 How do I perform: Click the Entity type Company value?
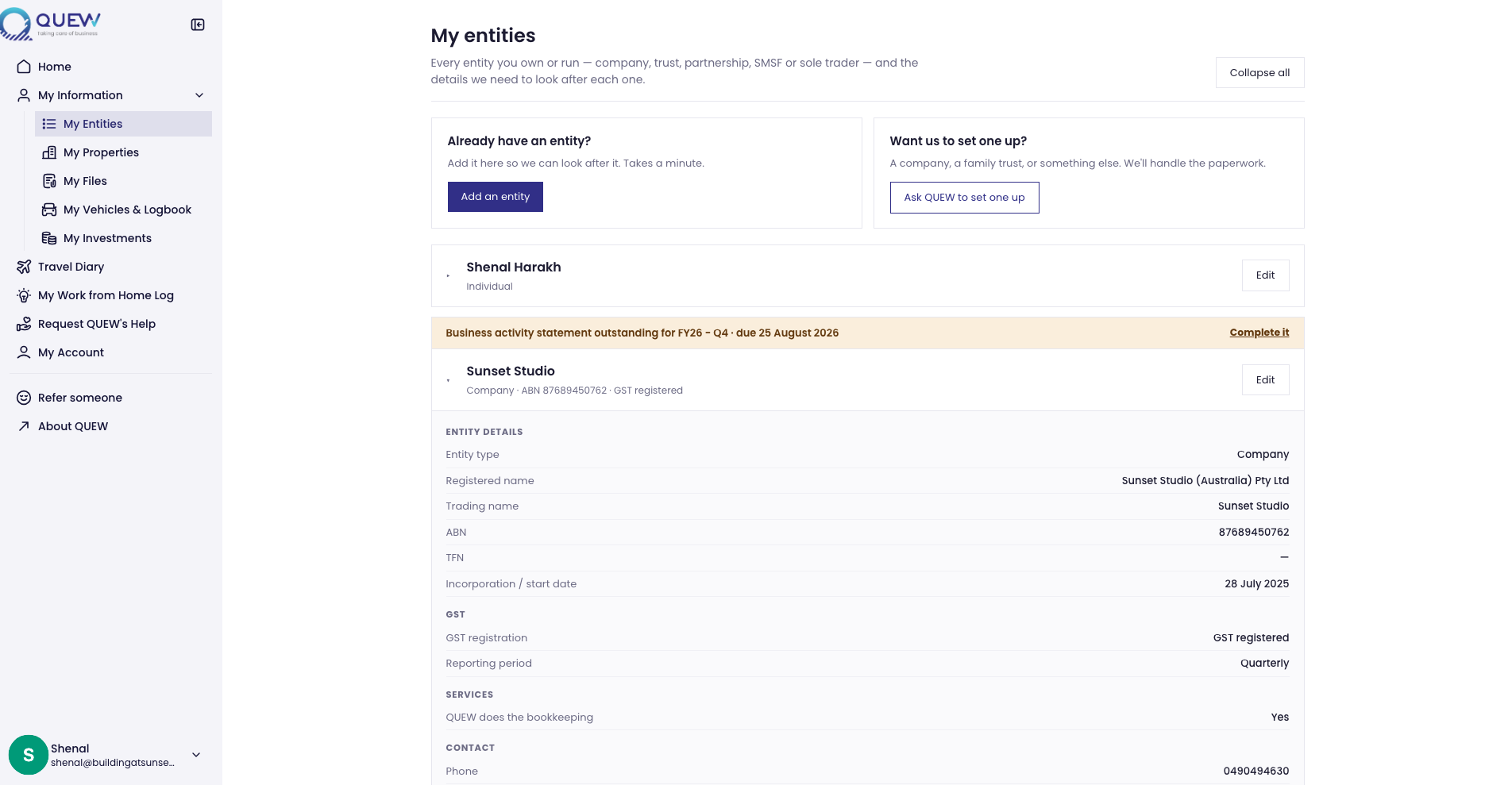tap(1263, 454)
